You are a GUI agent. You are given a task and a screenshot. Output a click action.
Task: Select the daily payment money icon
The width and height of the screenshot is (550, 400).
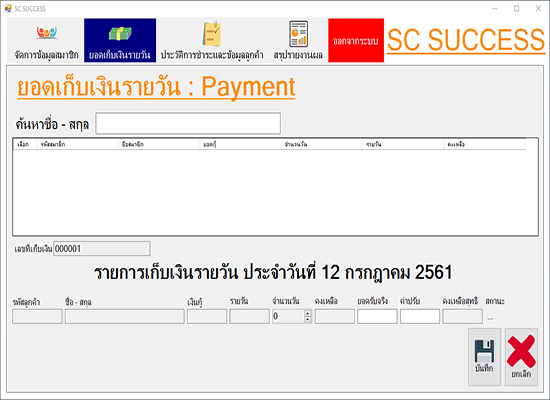120,34
